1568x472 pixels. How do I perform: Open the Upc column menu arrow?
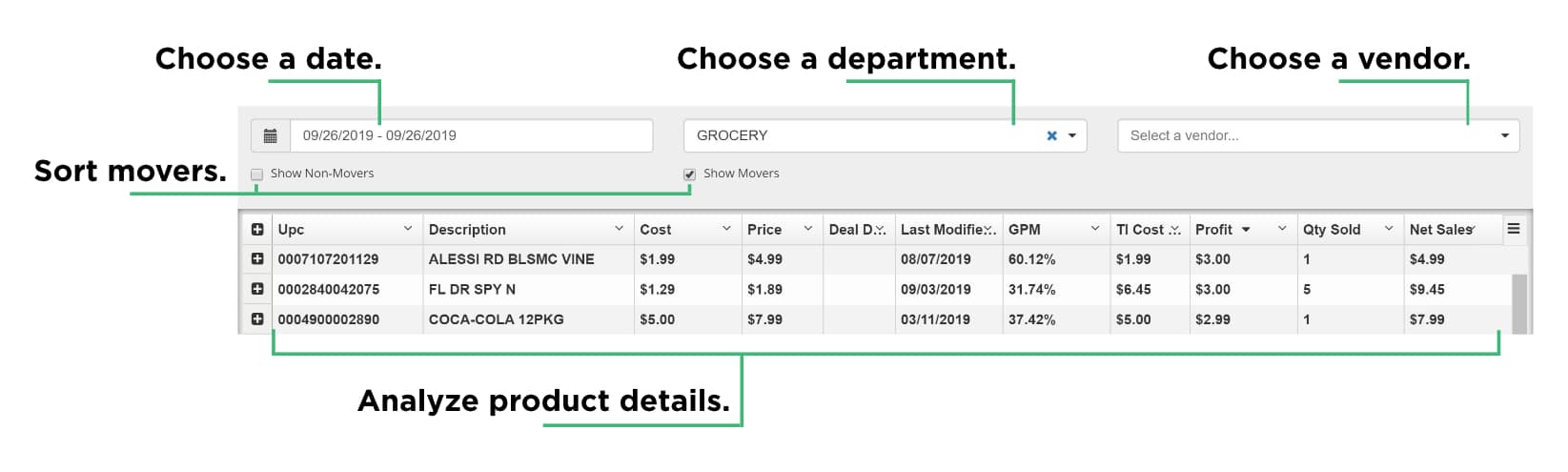coord(408,229)
